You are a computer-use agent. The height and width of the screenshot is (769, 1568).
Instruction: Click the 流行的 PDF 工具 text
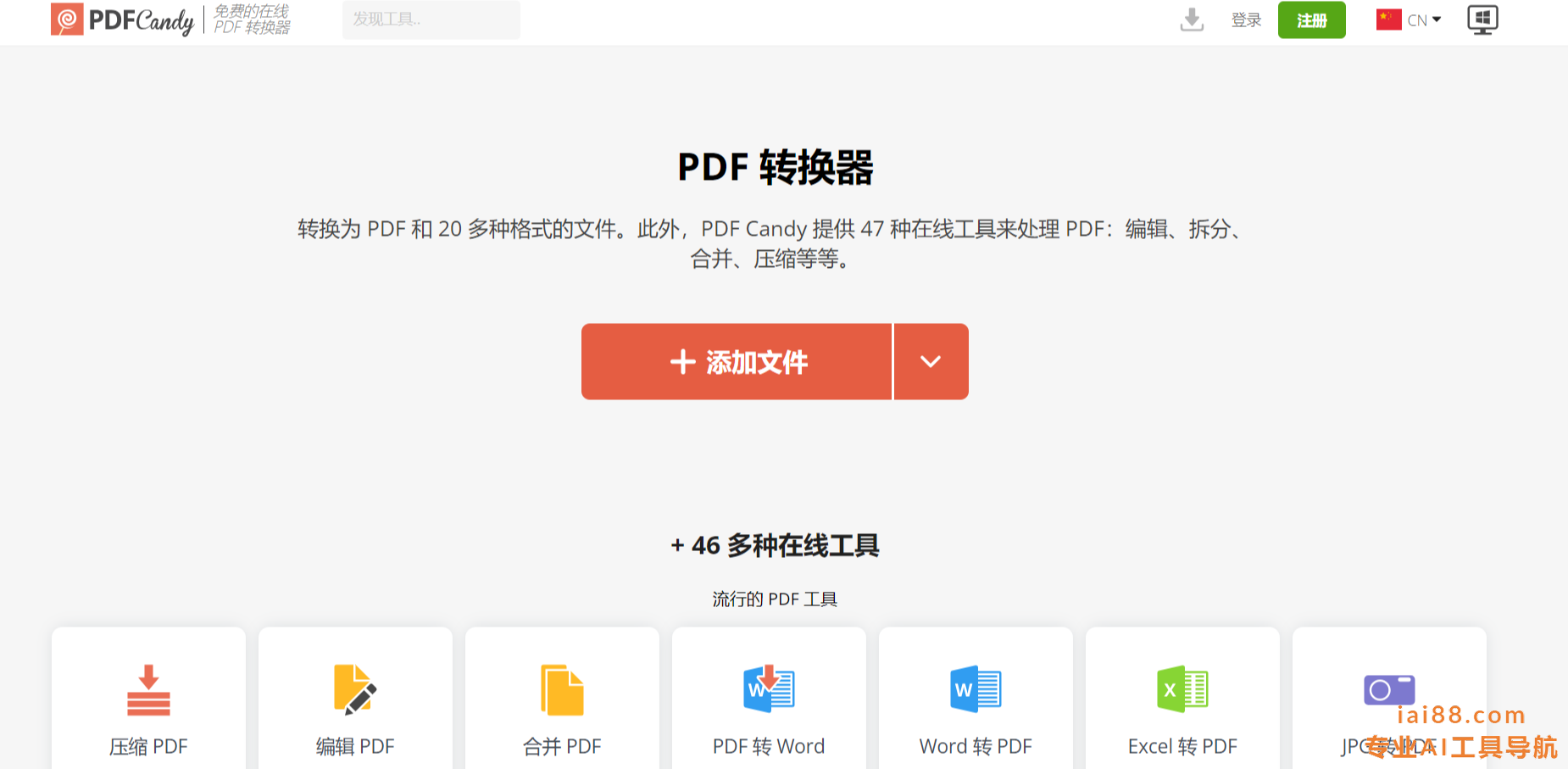pyautogui.click(x=775, y=599)
